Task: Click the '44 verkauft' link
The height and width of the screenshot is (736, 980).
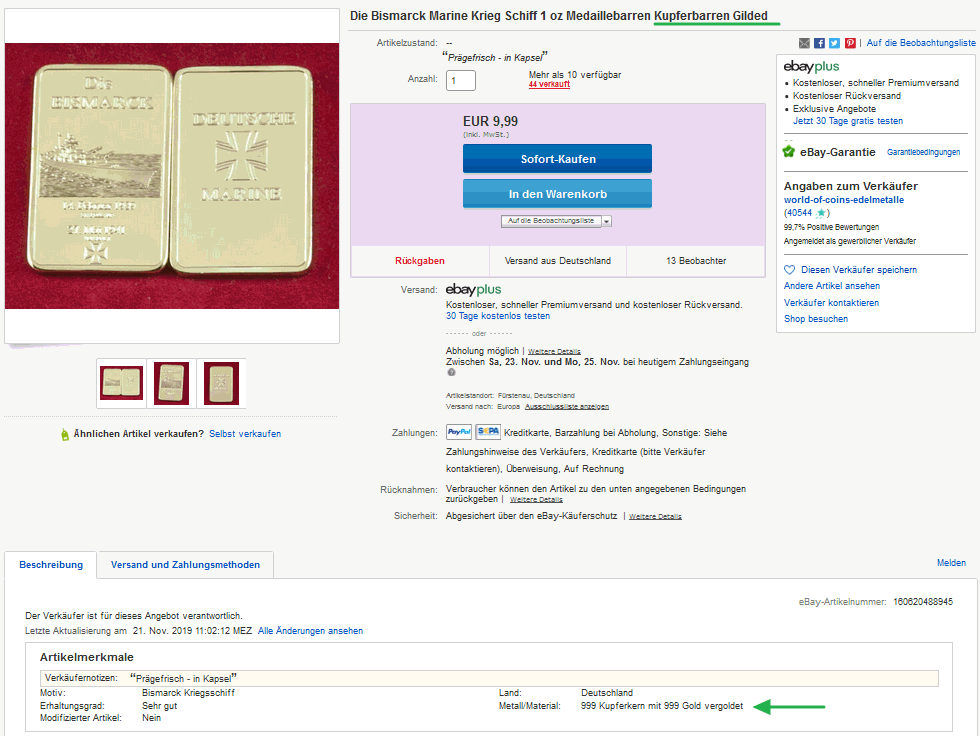Action: click(549, 84)
